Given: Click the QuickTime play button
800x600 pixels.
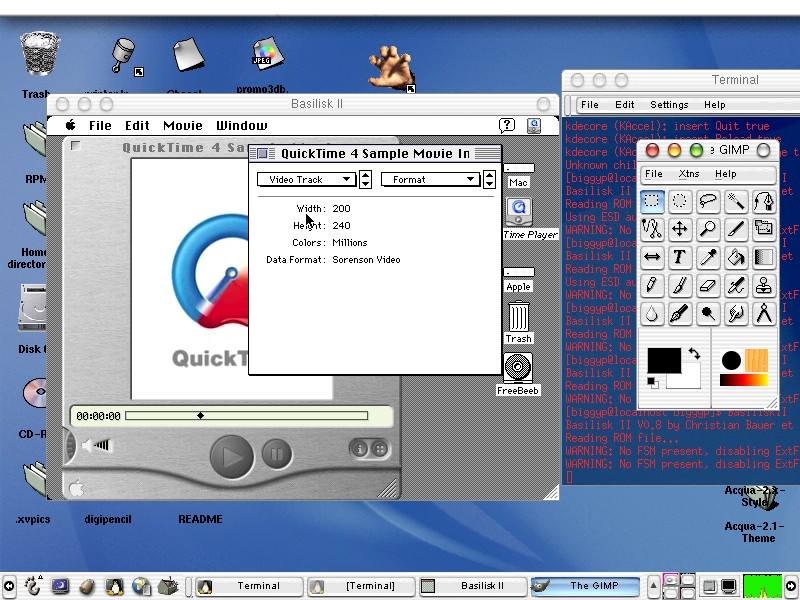Looking at the screenshot, I should [231, 457].
